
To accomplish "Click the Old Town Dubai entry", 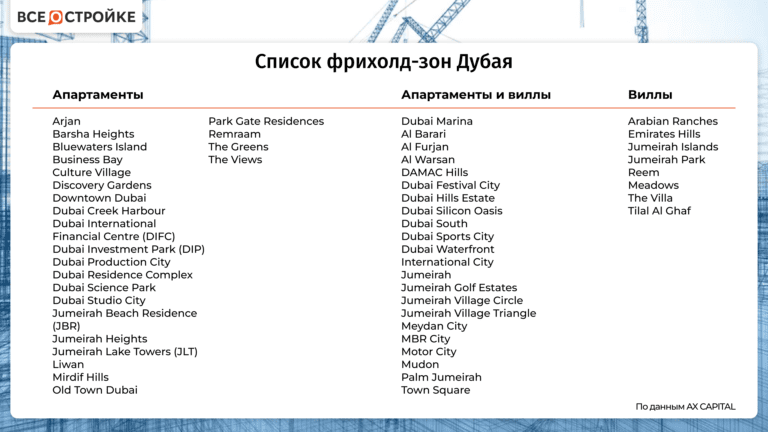I will (x=95, y=390).
